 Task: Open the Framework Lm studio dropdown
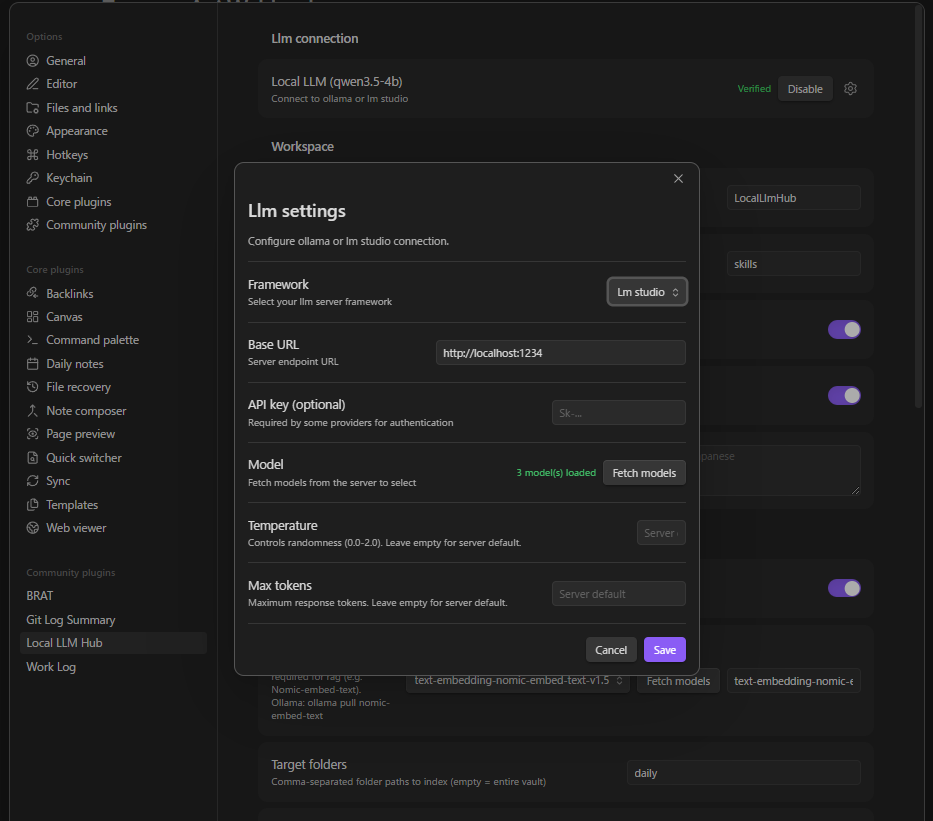(647, 292)
